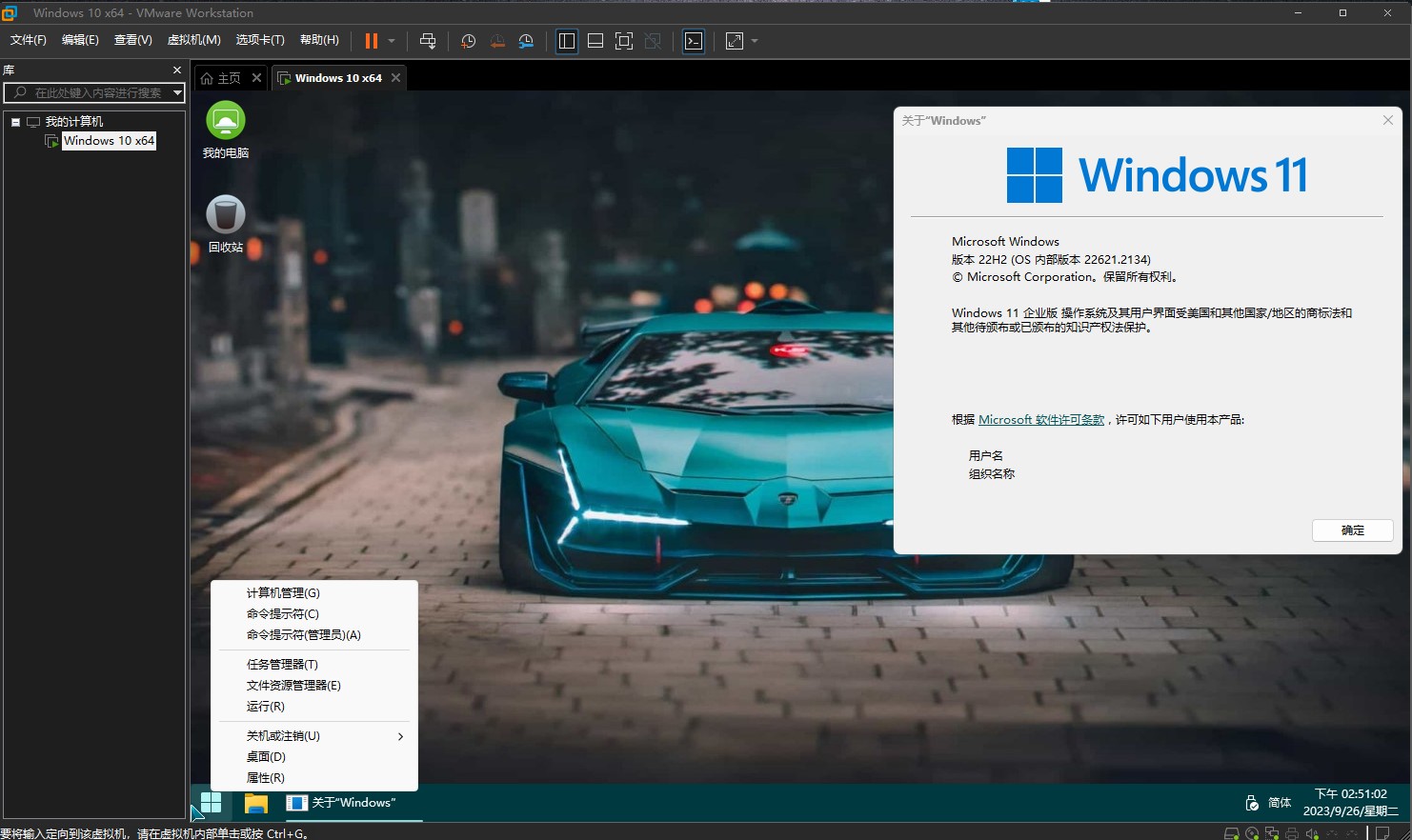1412x840 pixels.
Task: Take a snapshot of the virtual machine
Action: pos(468,41)
